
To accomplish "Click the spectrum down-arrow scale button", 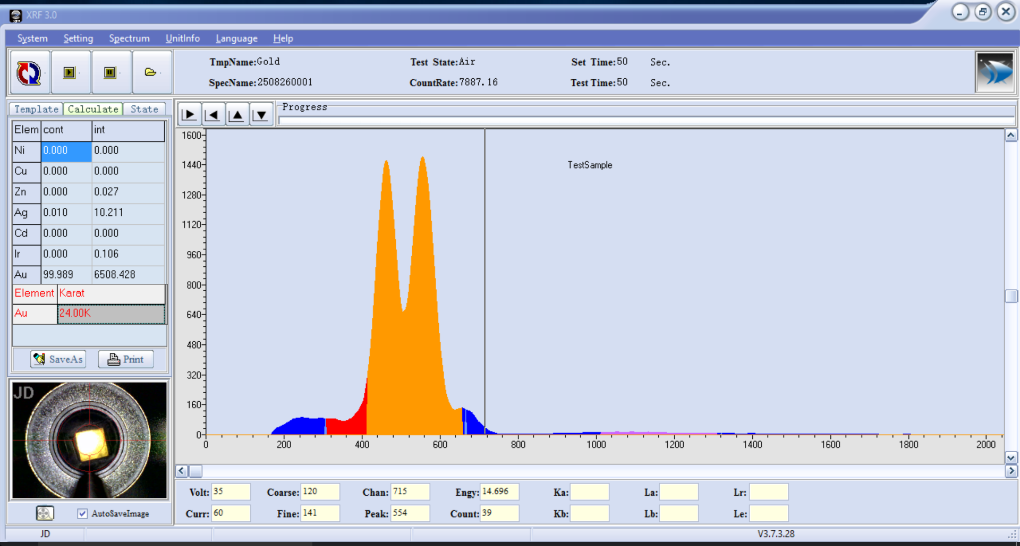I will [x=260, y=114].
